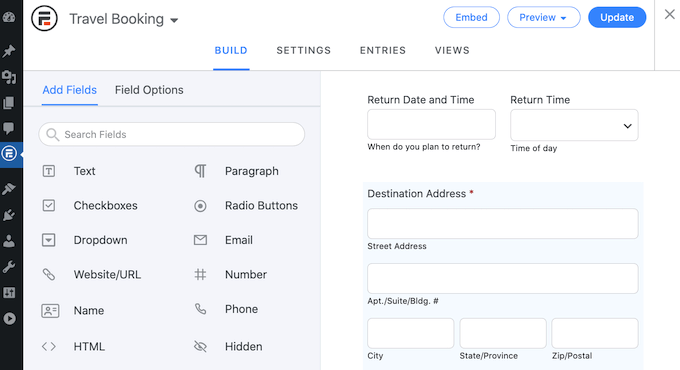Open the Users person icon in sidebar

click(9, 241)
